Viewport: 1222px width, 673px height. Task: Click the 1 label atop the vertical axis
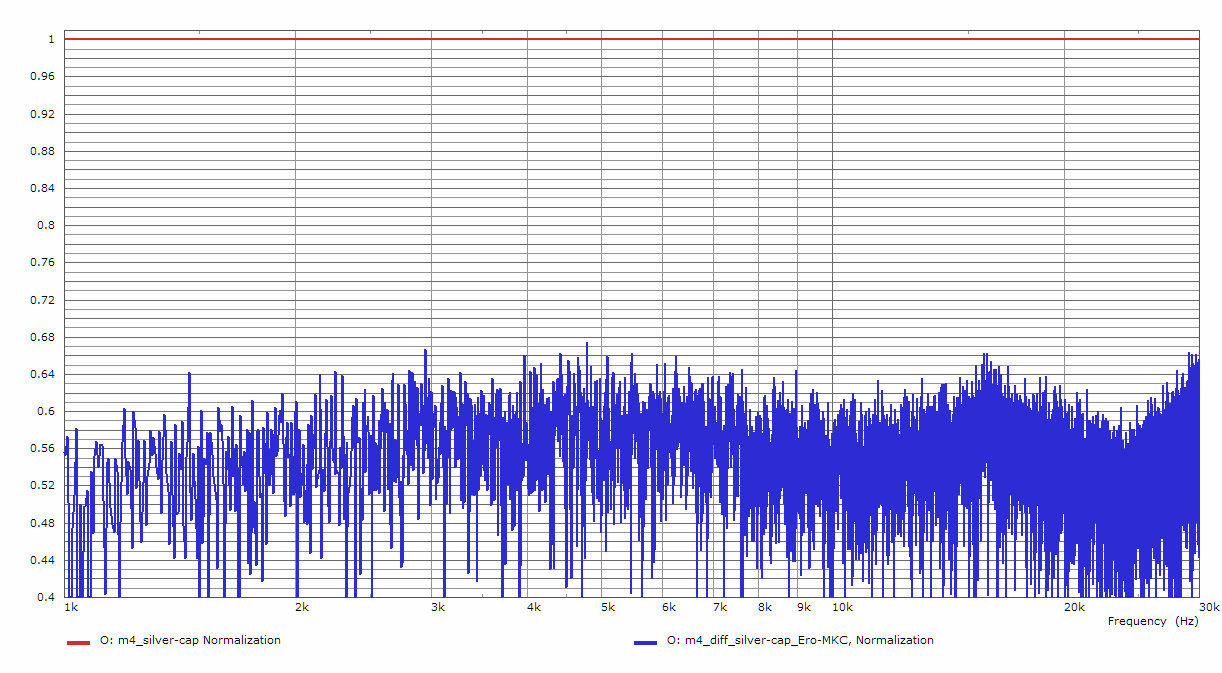[x=50, y=40]
